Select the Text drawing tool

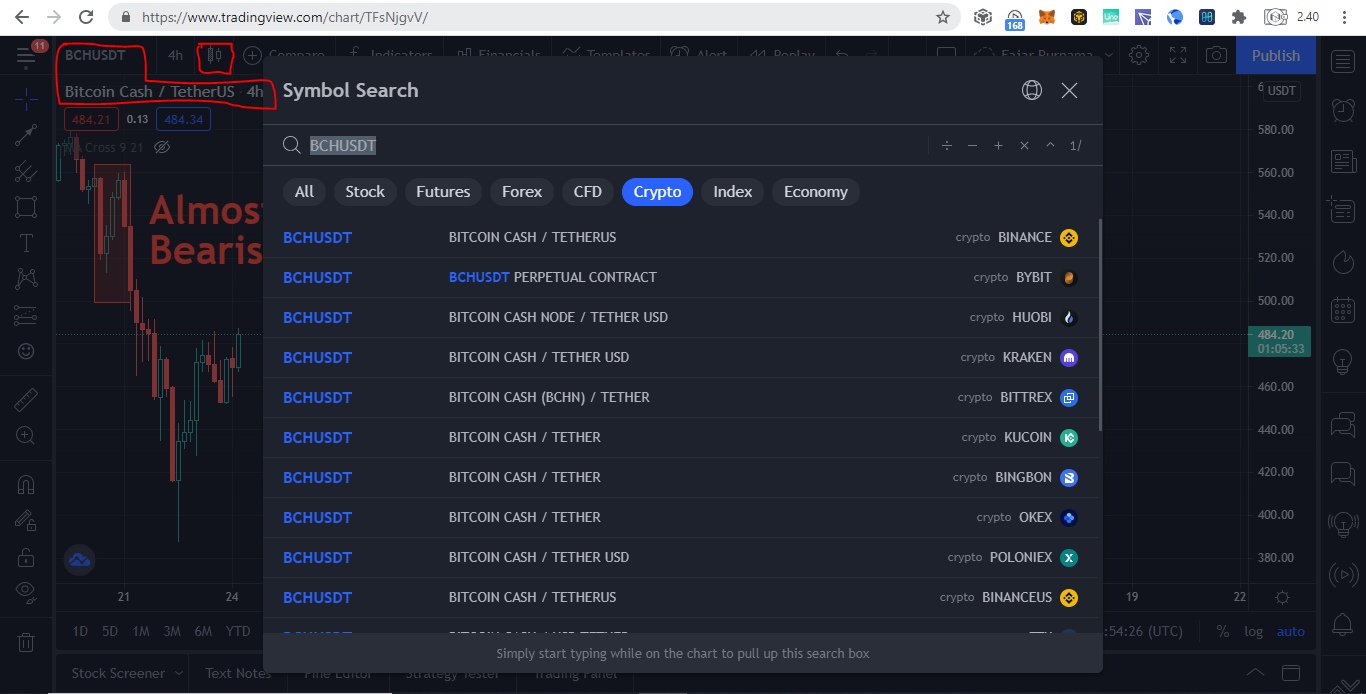point(26,243)
